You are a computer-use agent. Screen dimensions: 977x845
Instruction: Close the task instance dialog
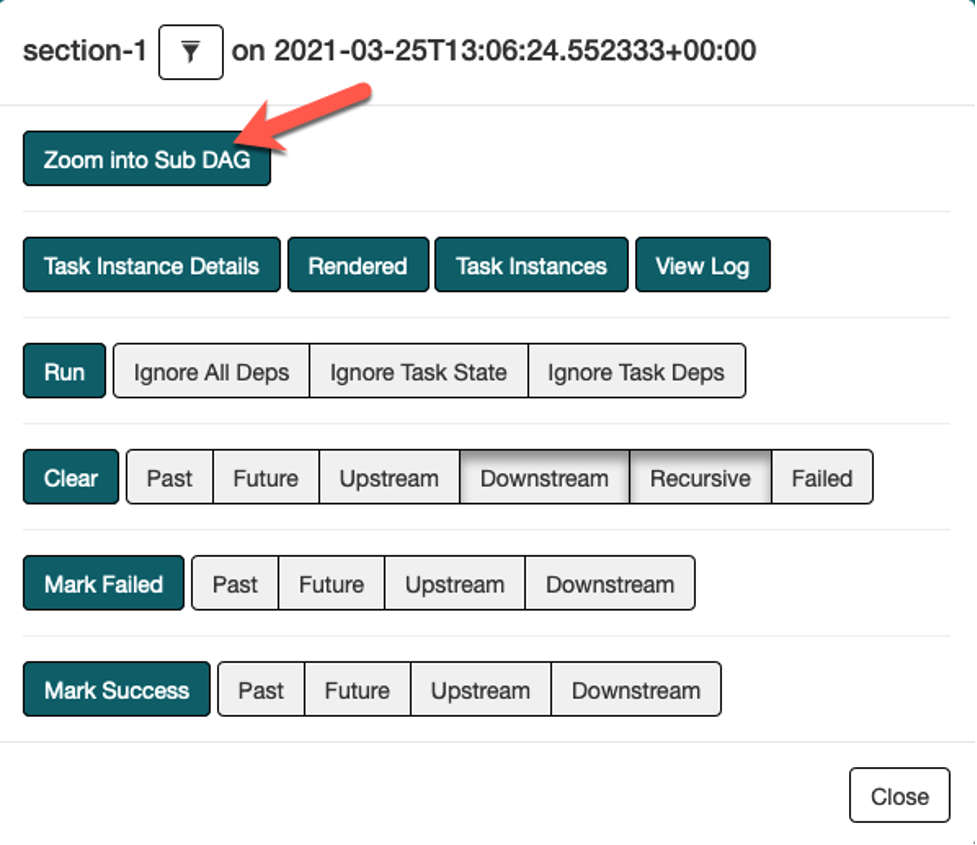(x=899, y=796)
